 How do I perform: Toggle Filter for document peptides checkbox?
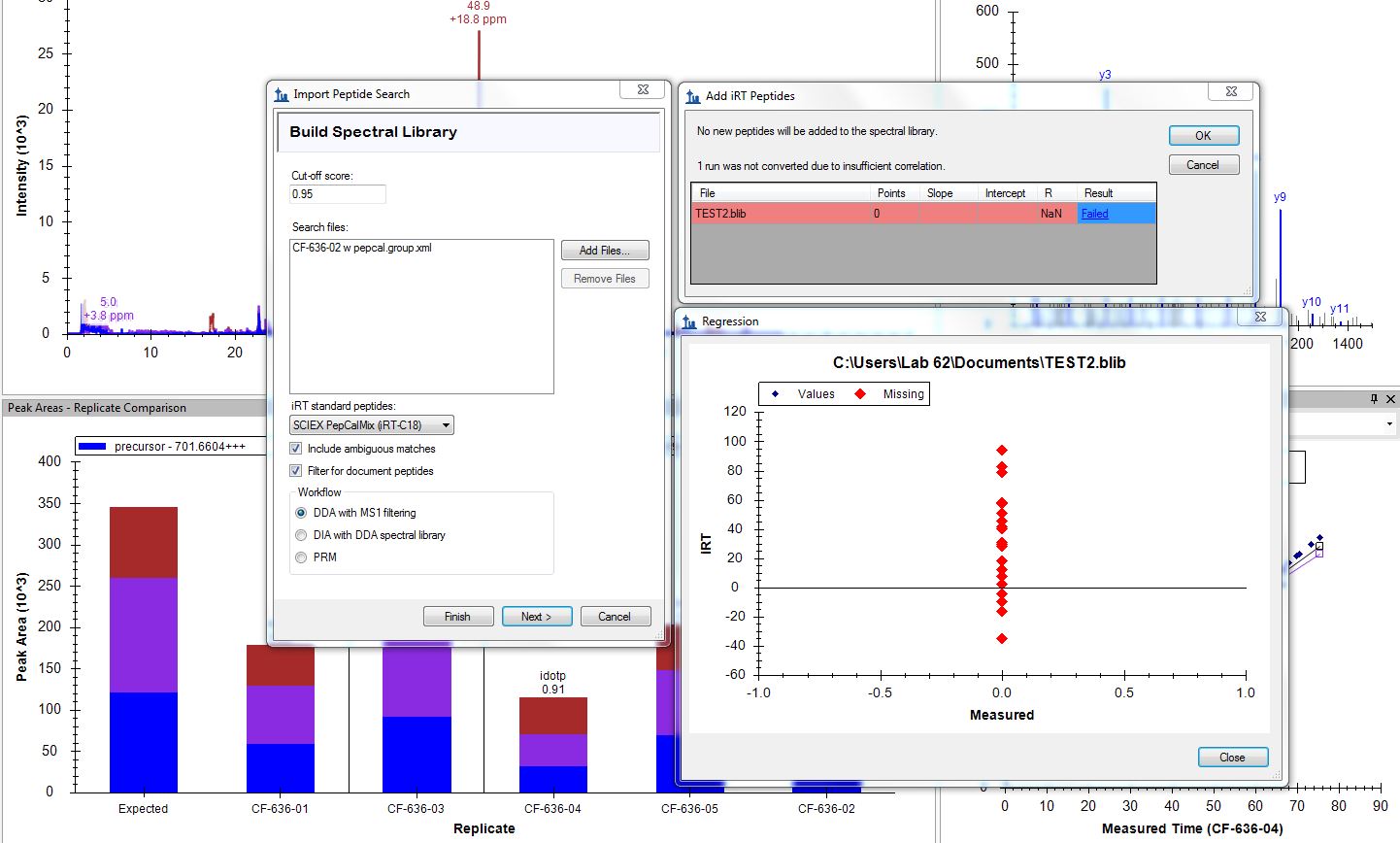(296, 471)
